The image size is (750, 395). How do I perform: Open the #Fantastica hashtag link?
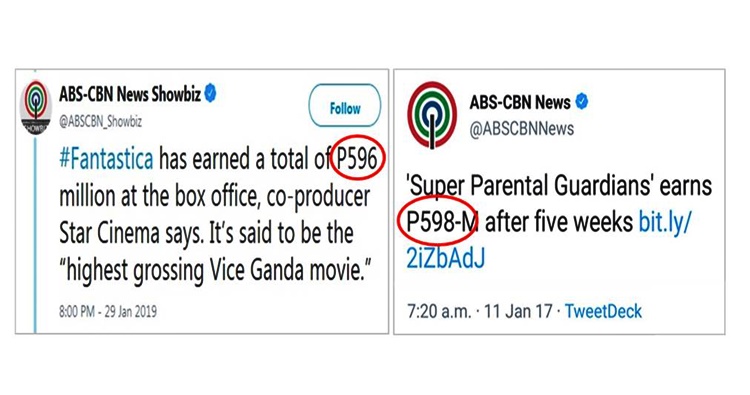106,159
